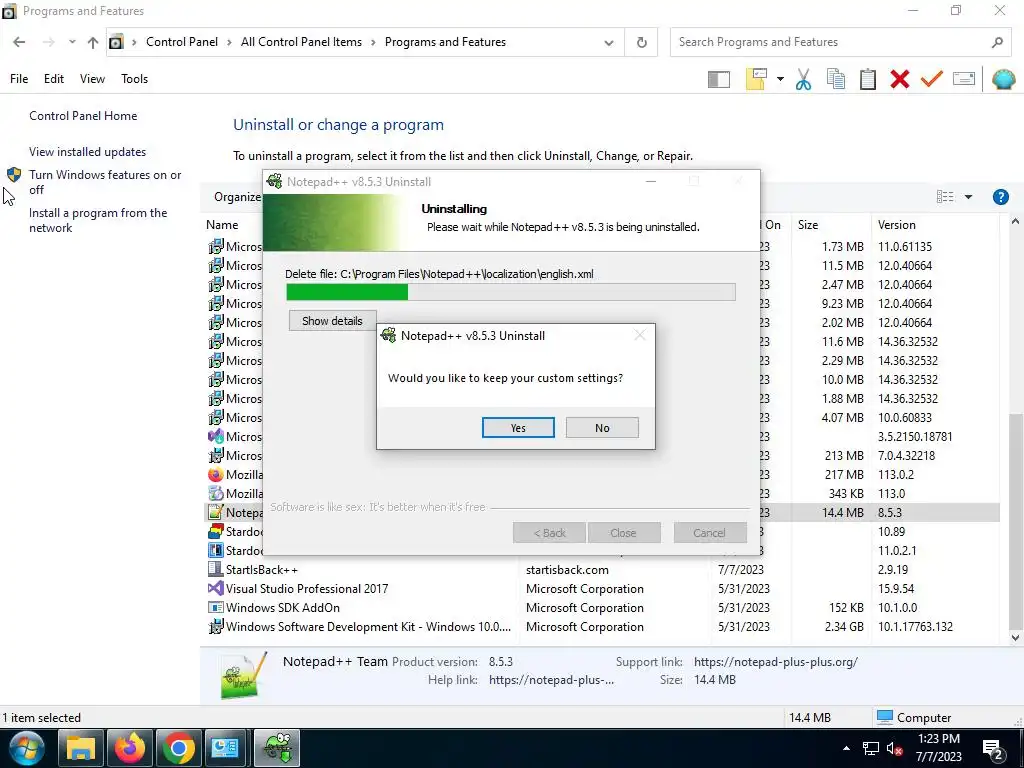Switch to Control Panel taskbar button
Viewport: 1024px width, 768px height.
226,748
